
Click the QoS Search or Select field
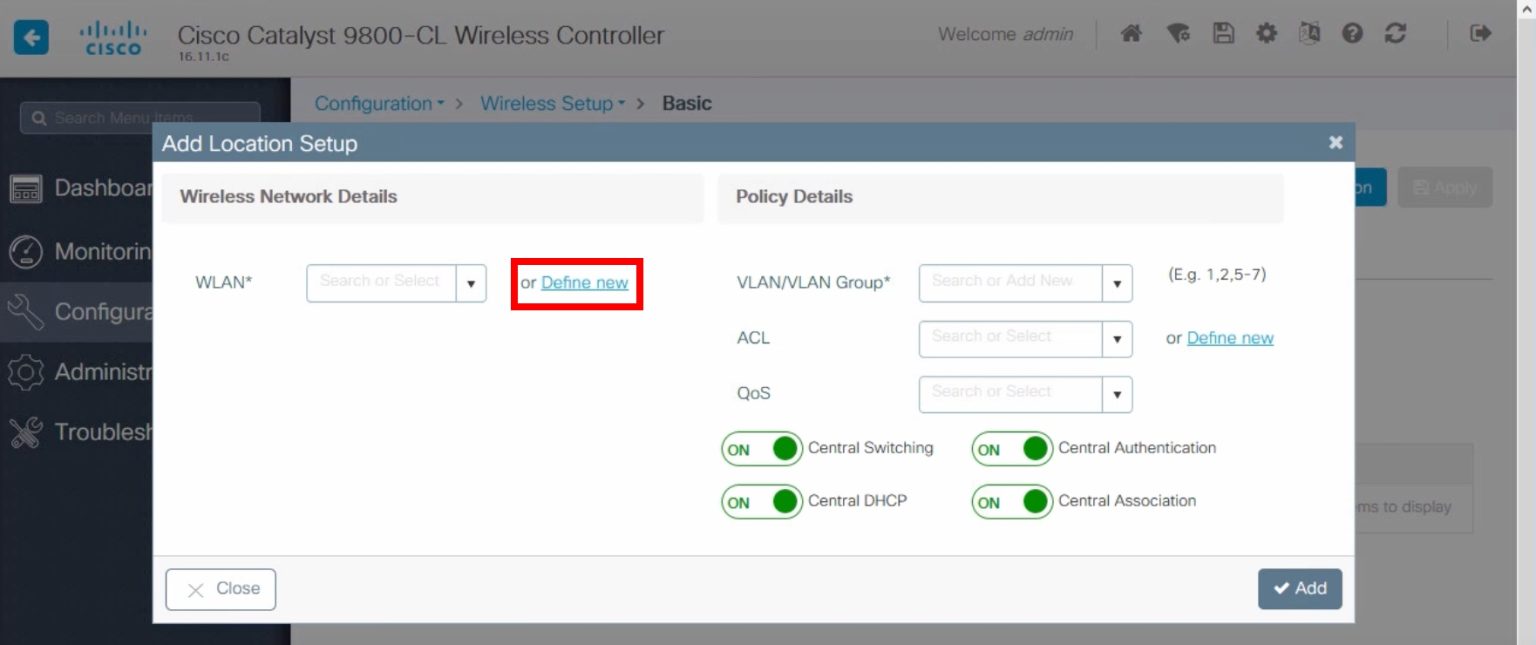click(x=1010, y=394)
